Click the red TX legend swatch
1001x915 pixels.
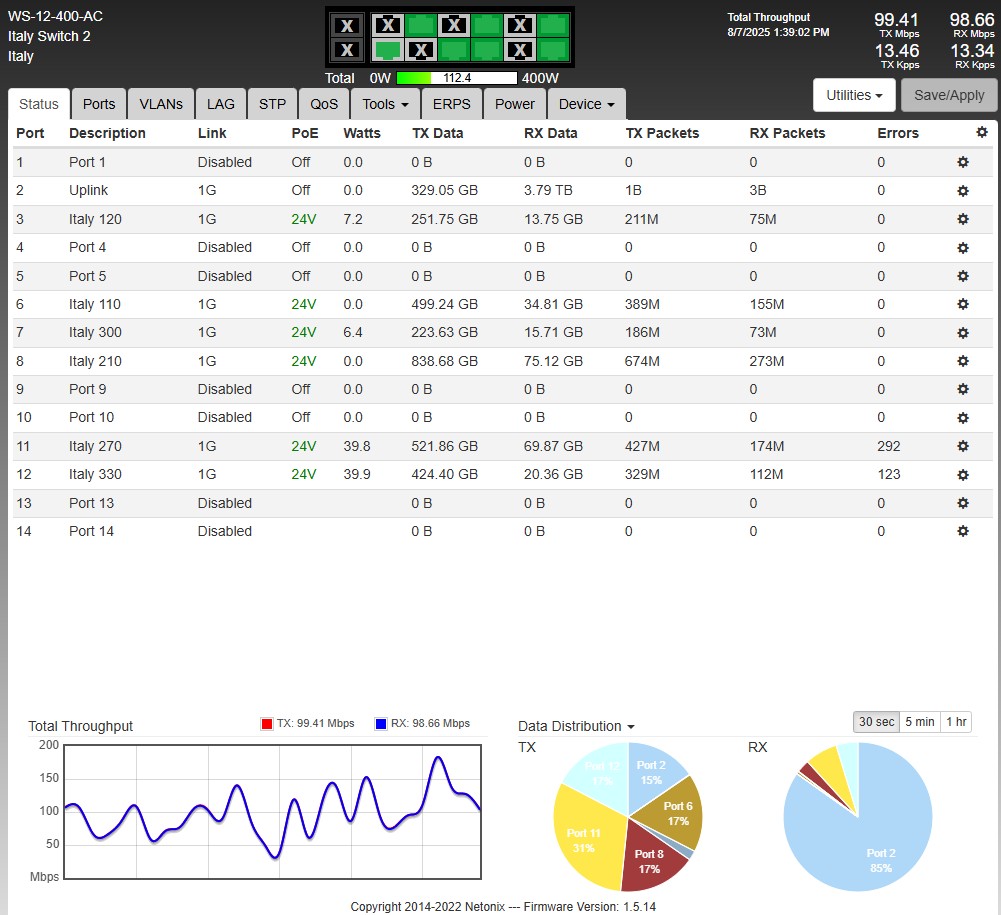pyautogui.click(x=266, y=724)
